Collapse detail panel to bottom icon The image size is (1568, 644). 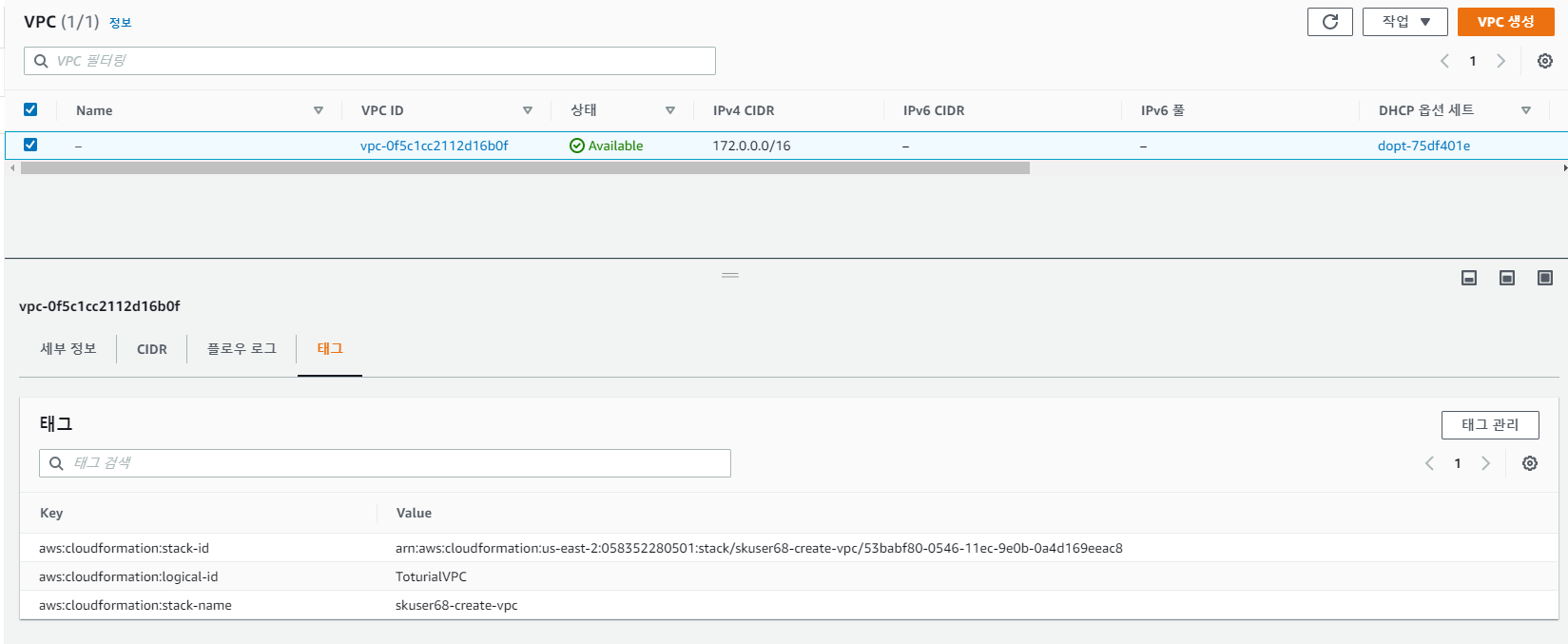[1469, 278]
